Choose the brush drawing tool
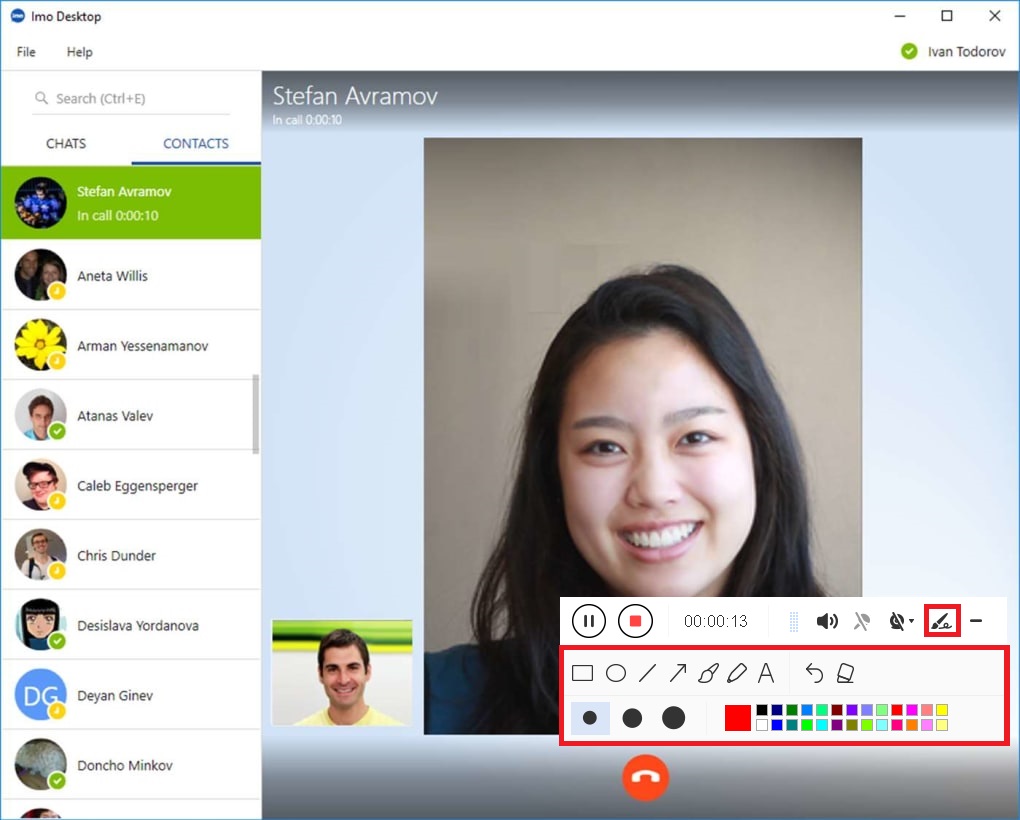 coord(708,672)
